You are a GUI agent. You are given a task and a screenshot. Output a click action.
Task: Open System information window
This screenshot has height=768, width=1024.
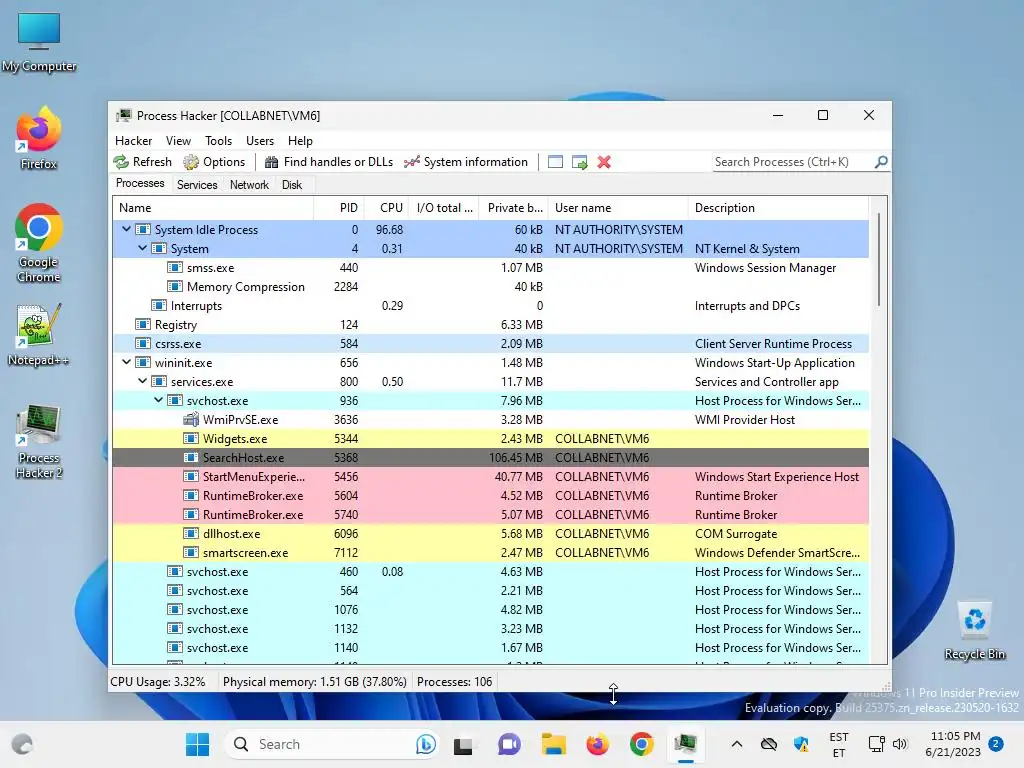[x=466, y=162]
